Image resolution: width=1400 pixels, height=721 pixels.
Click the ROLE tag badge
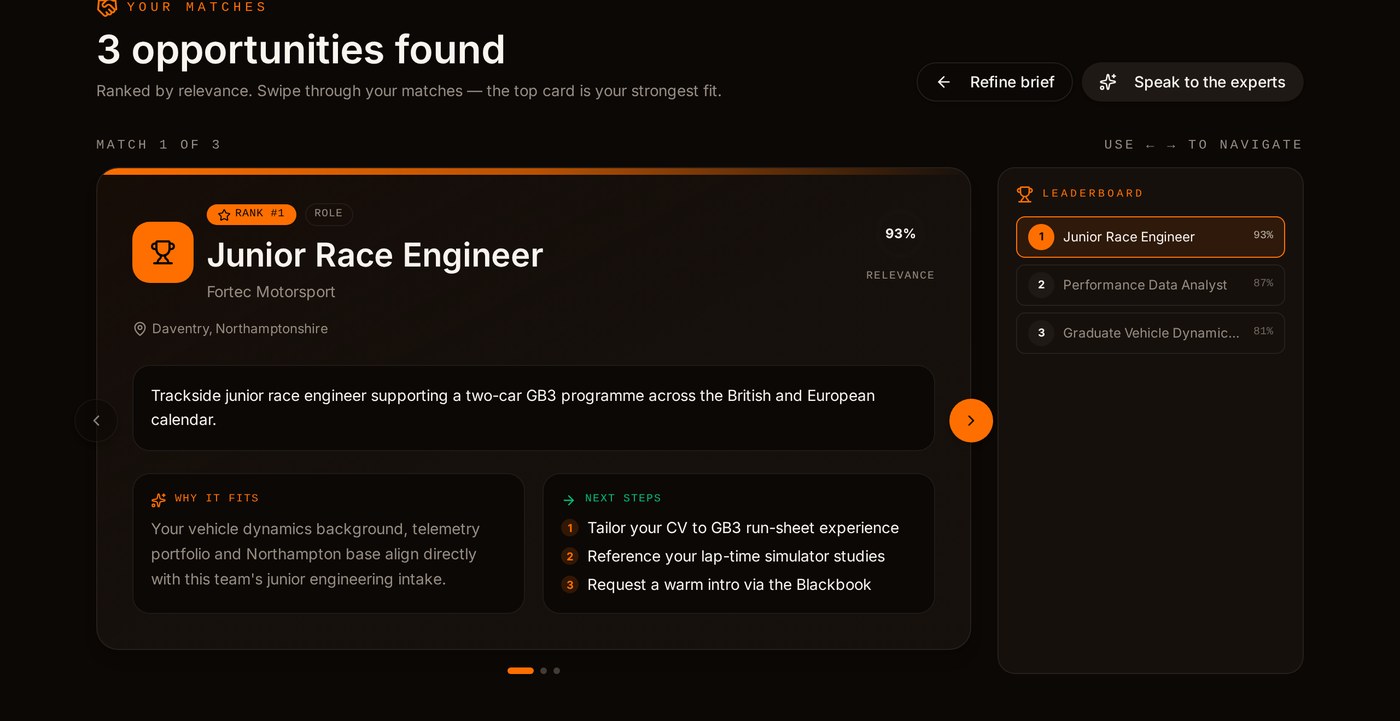pyautogui.click(x=329, y=214)
